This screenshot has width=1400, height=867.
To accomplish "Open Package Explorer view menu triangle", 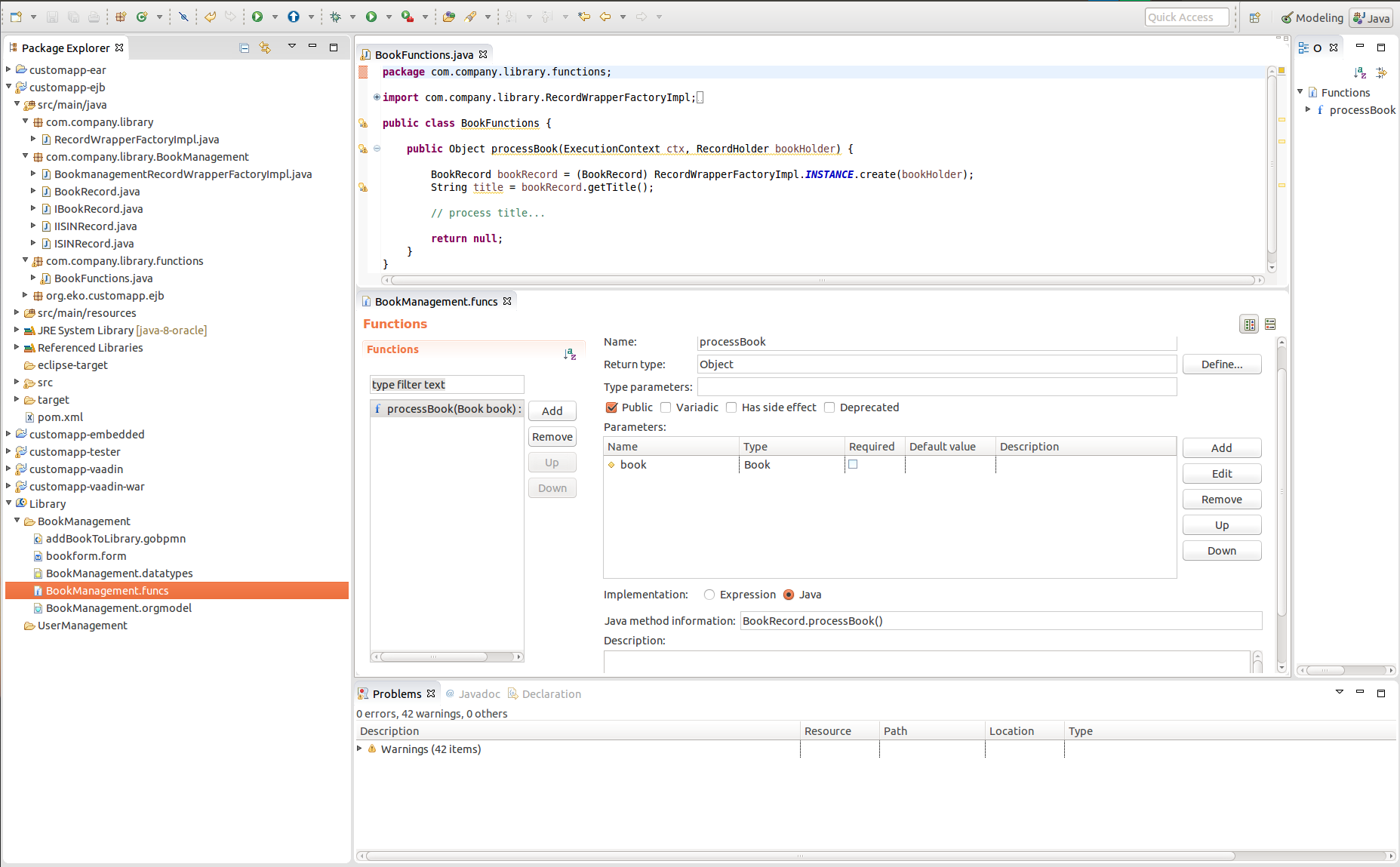I will pos(292,47).
